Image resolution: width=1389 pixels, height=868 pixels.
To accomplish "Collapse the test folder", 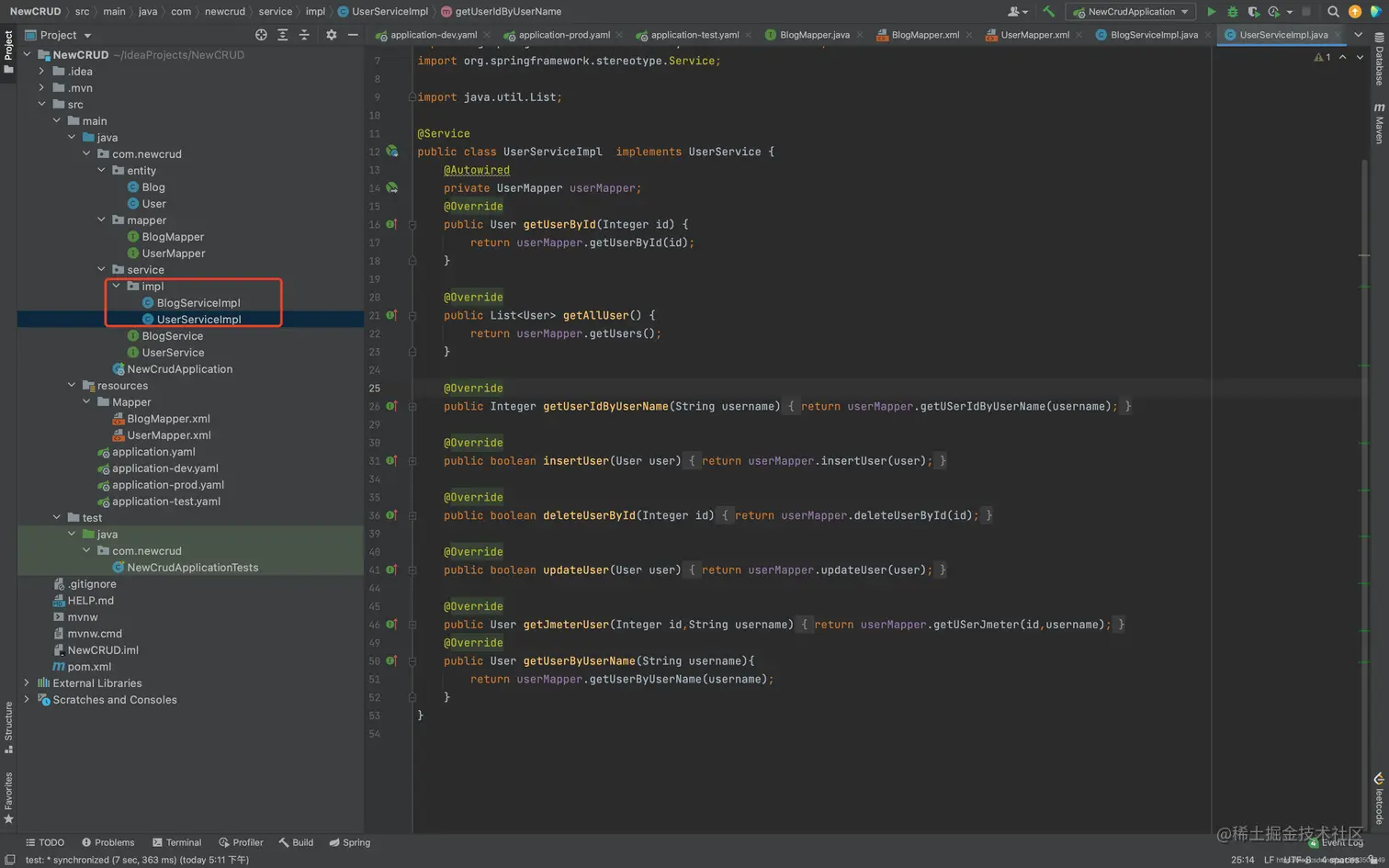I will 57,517.
